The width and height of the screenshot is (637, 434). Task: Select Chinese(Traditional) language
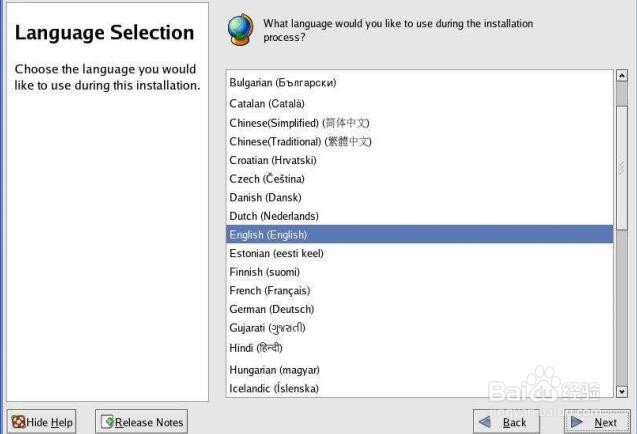[419, 141]
